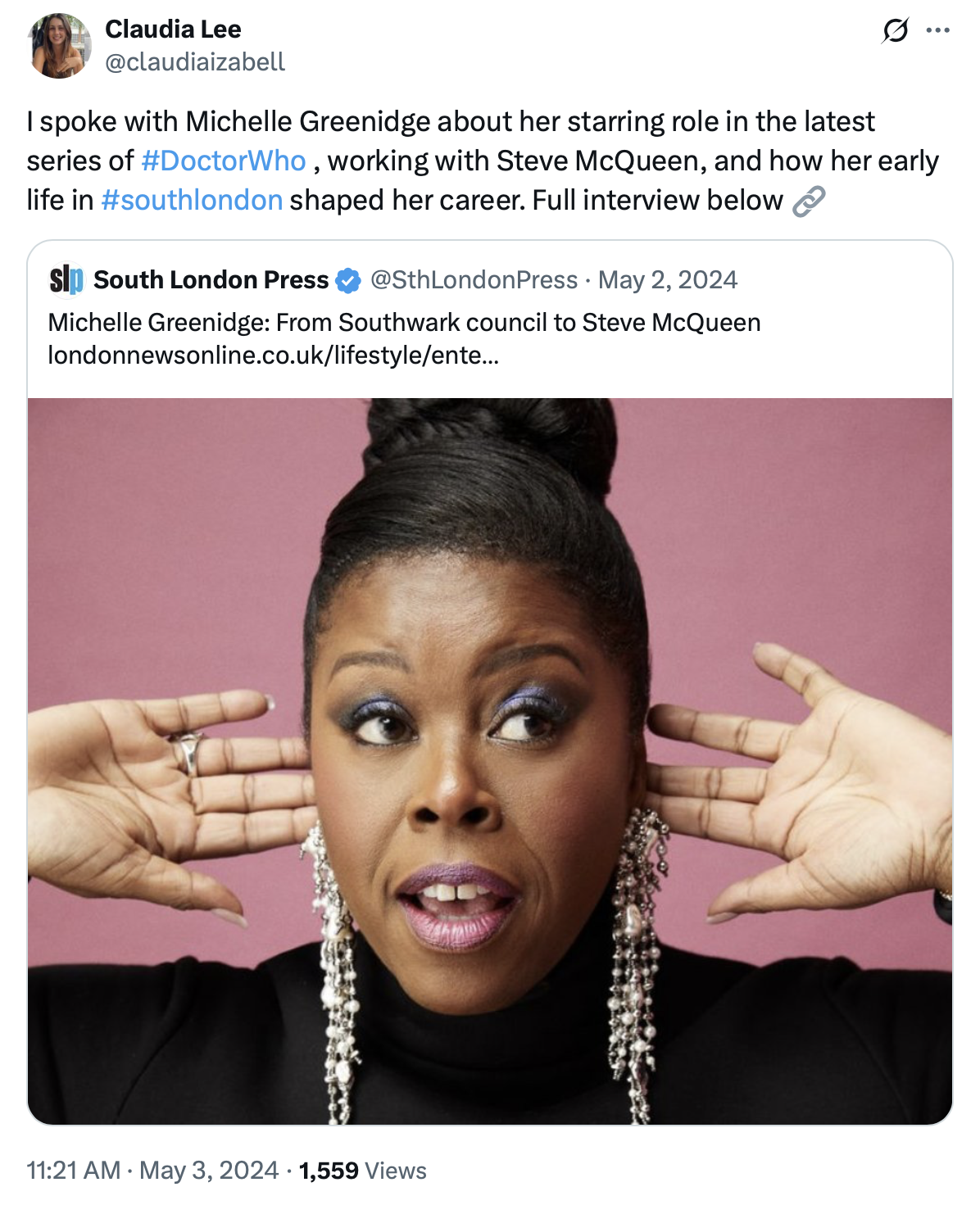Click the South London Press account name

tap(211, 280)
